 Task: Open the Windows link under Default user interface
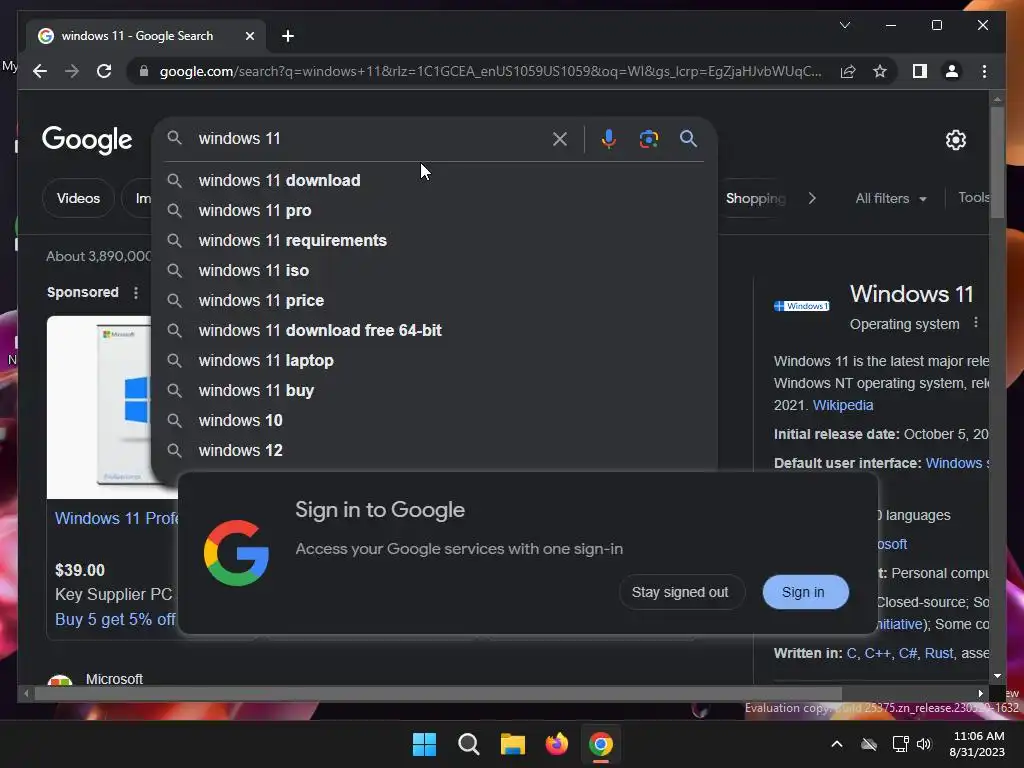[x=957, y=463]
